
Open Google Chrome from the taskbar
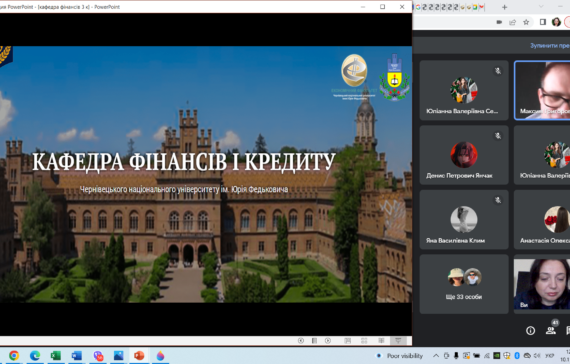[x=14, y=356]
